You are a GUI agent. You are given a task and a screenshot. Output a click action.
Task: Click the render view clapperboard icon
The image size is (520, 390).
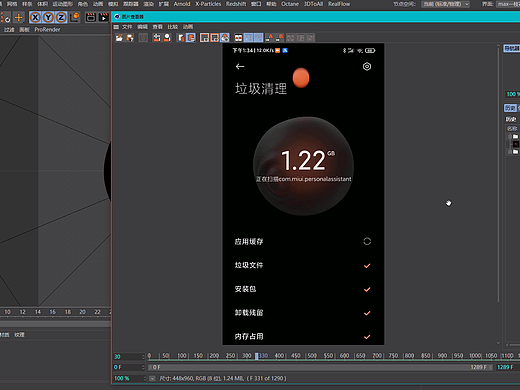91,17
